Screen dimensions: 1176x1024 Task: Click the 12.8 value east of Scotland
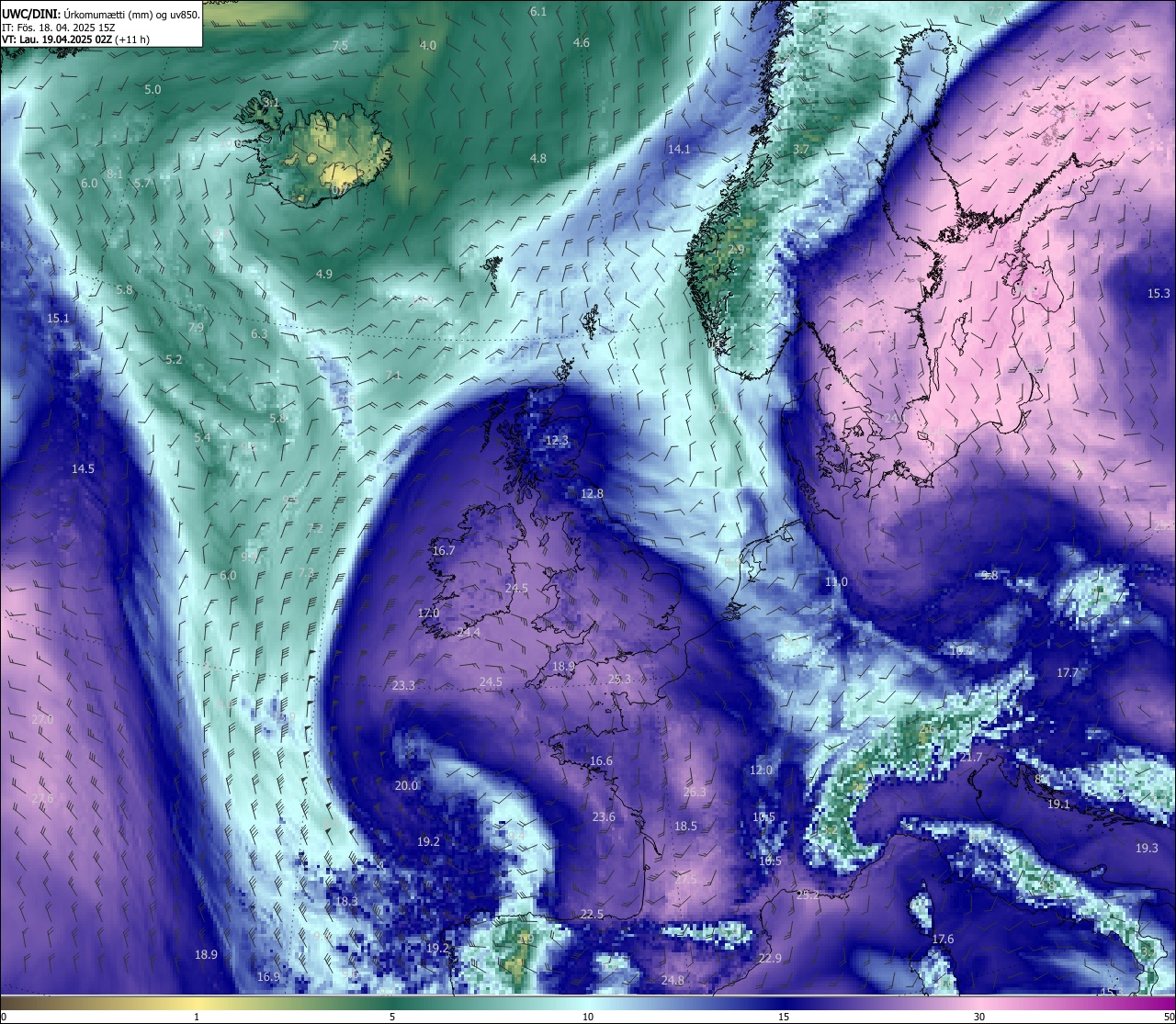tap(593, 493)
